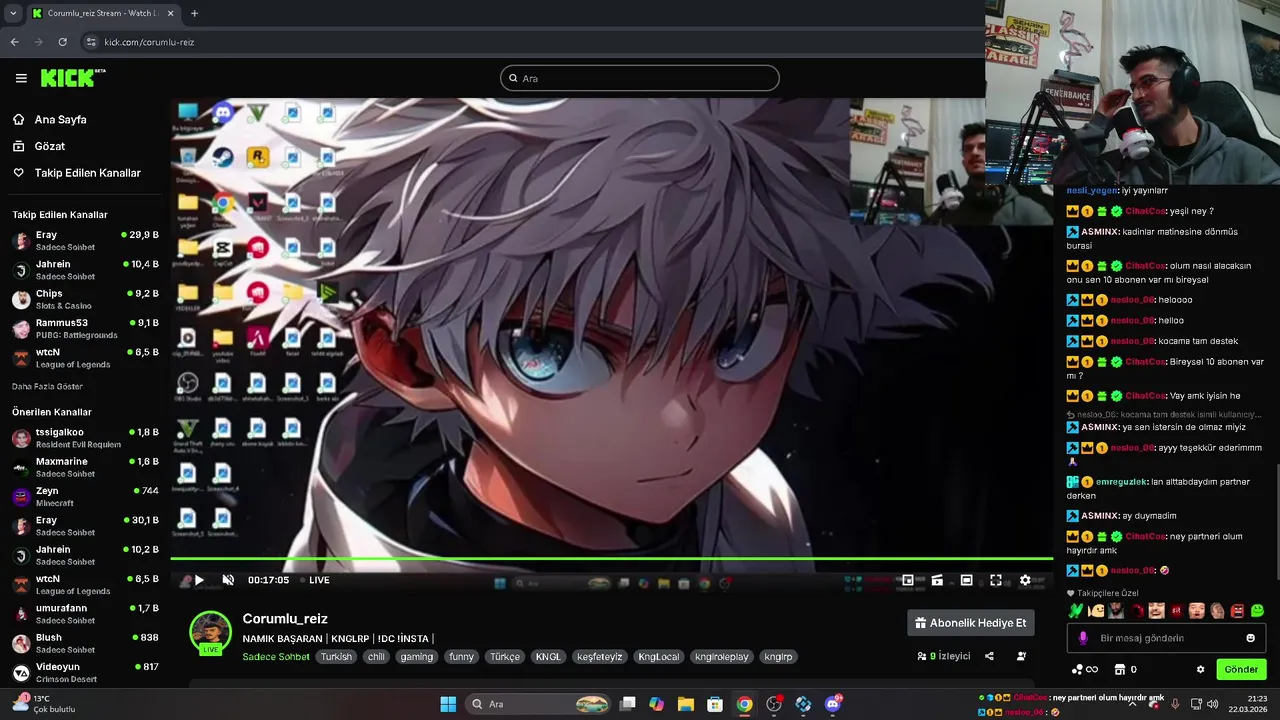Select the Corumlu_reiz Stream browser tab
Viewport: 1280px width, 720px height.
(103, 13)
